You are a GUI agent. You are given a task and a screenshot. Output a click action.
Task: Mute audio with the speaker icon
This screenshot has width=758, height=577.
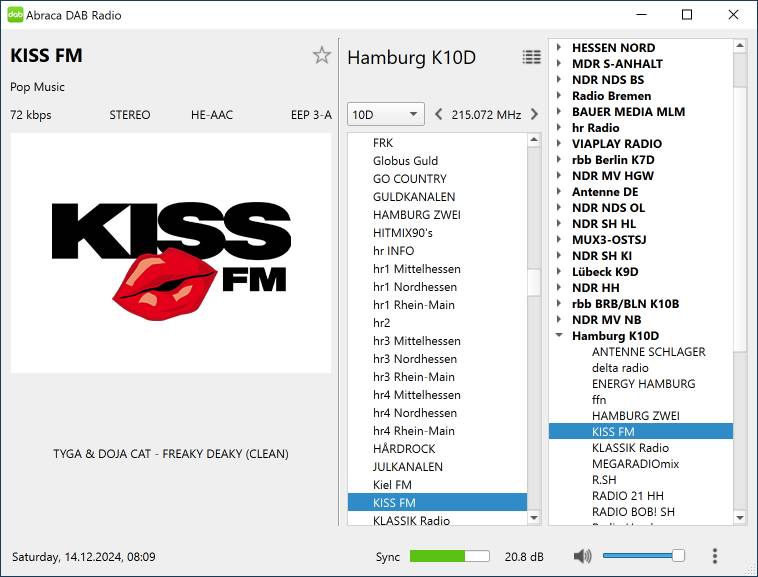[x=582, y=556]
